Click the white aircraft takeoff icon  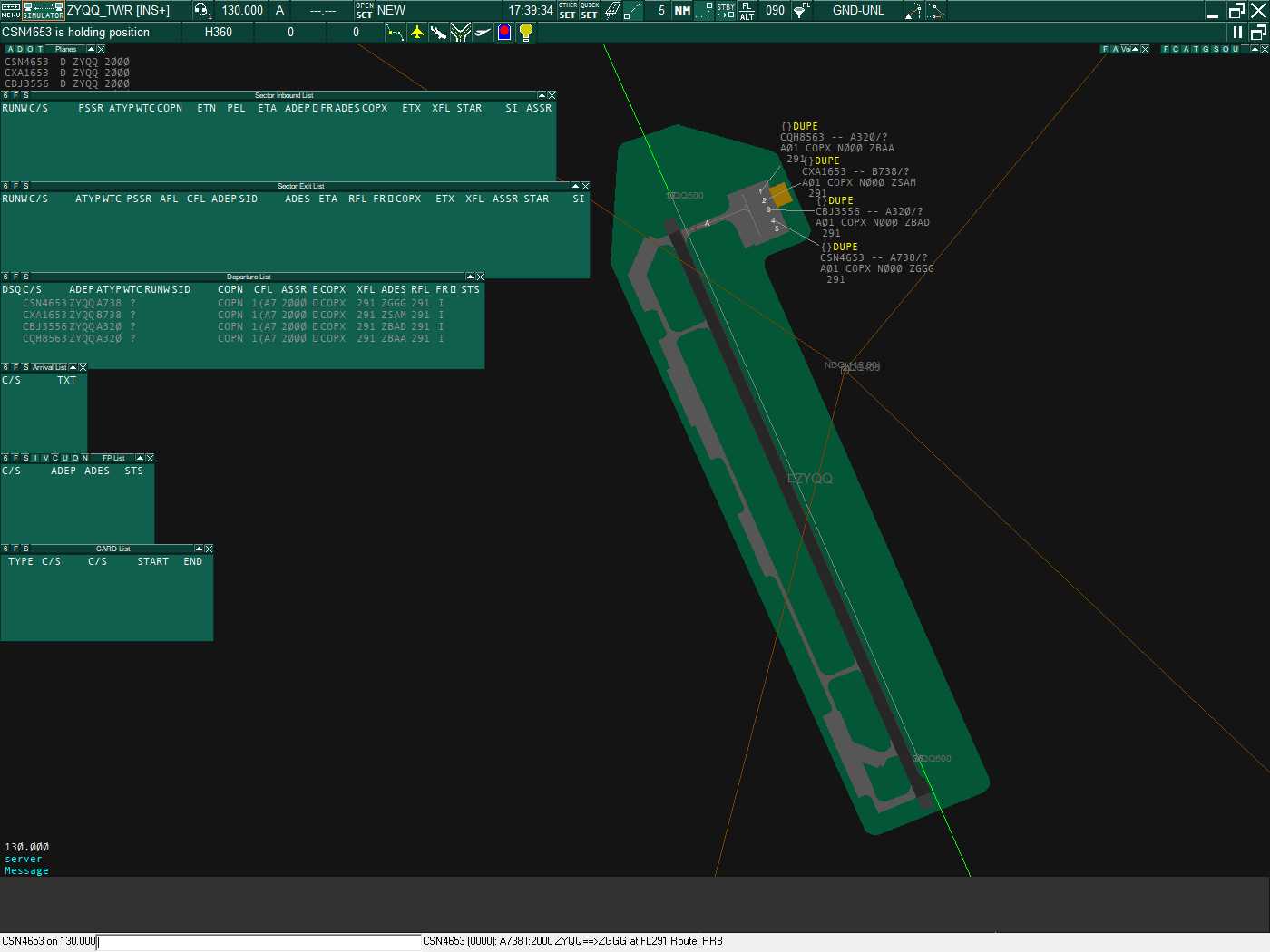point(483,33)
